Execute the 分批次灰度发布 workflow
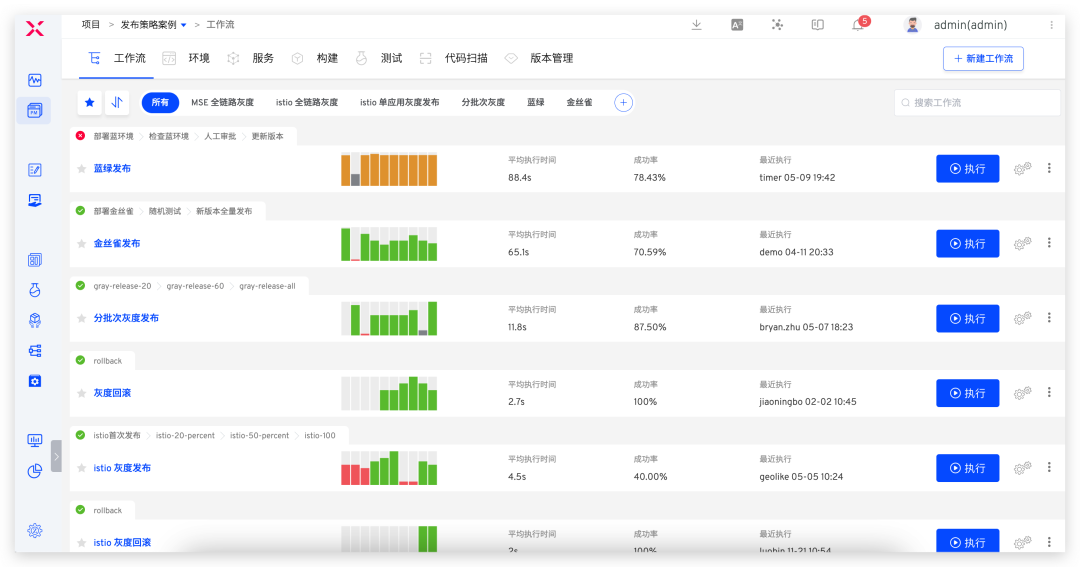1080x567 pixels. click(967, 318)
